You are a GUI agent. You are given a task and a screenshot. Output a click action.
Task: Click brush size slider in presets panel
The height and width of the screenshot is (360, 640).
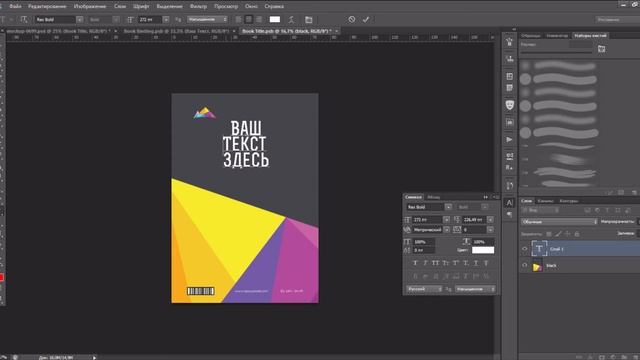pyautogui.click(x=556, y=53)
